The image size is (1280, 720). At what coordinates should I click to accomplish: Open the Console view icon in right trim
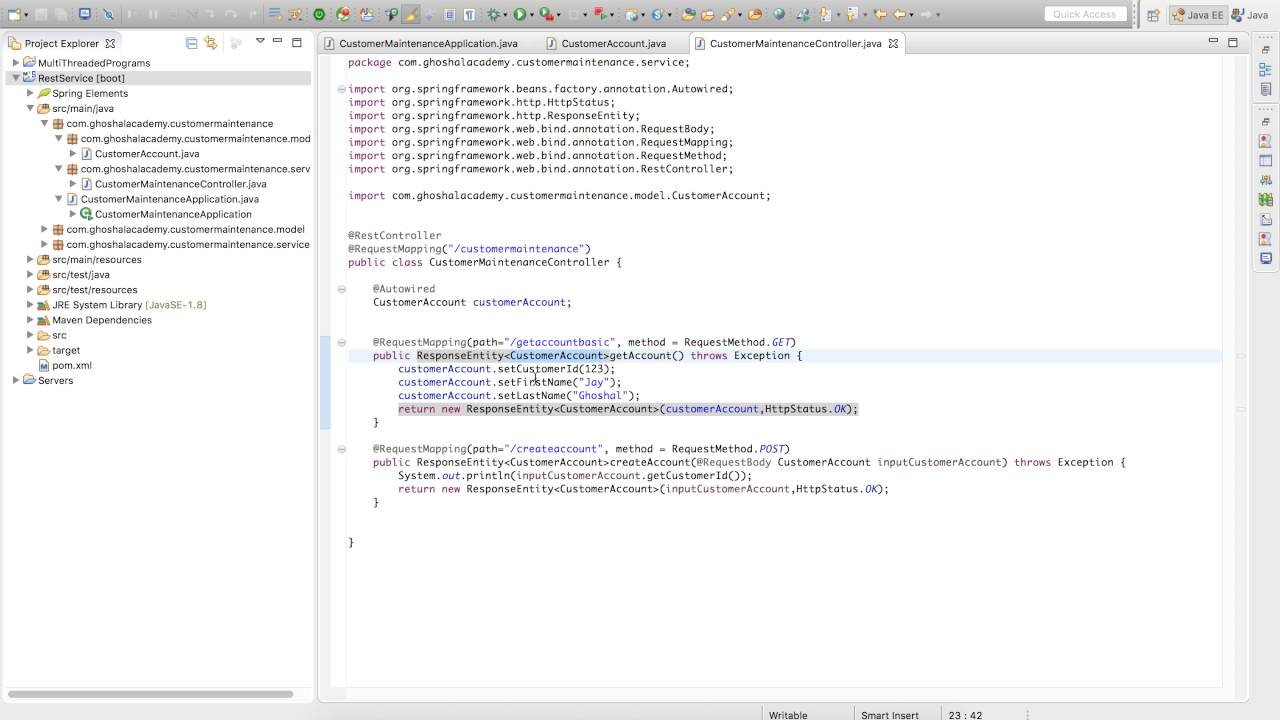1266,258
